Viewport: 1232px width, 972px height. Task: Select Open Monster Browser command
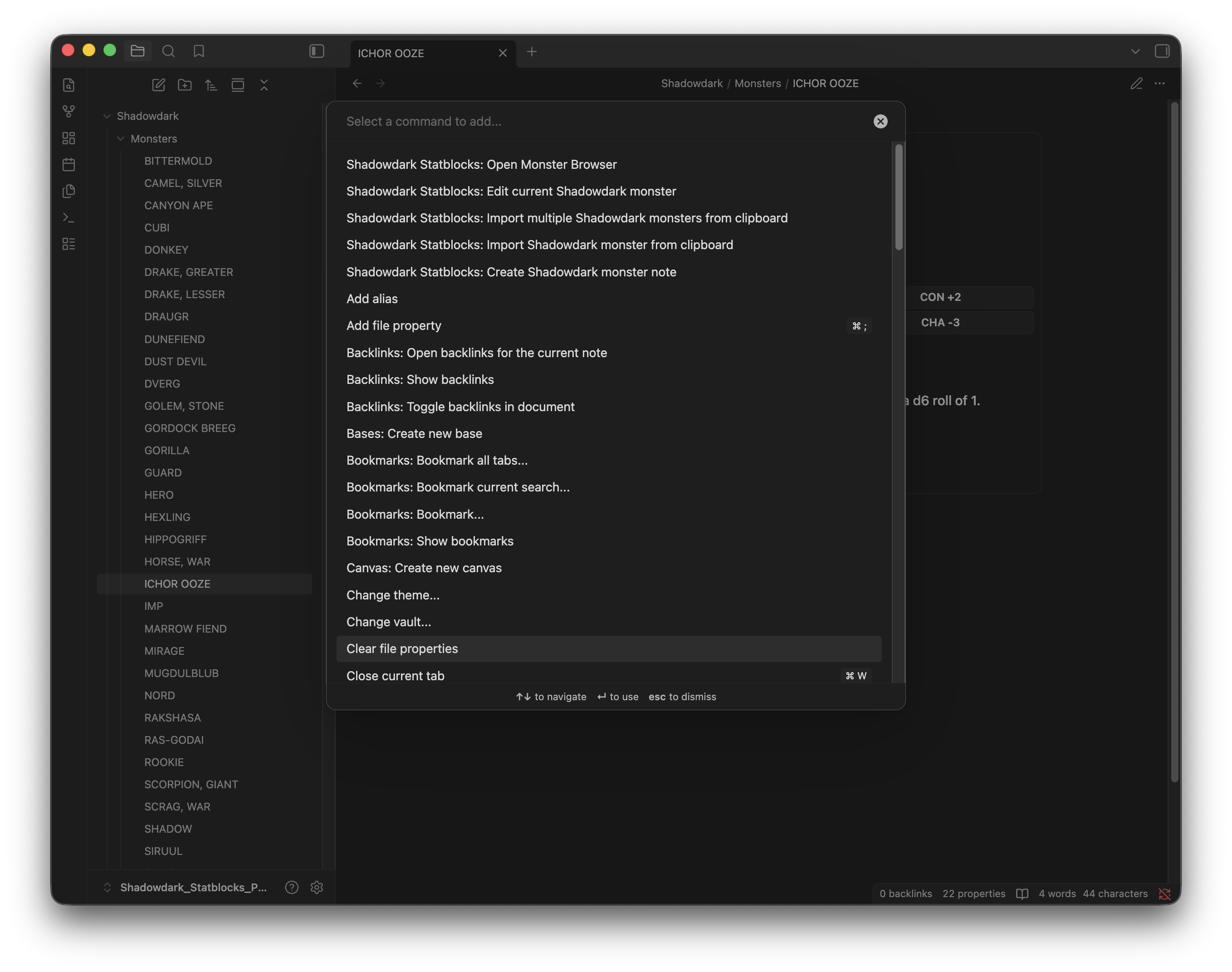click(x=609, y=164)
